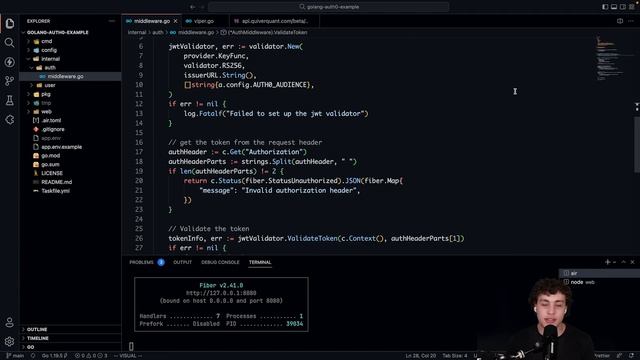
Task: Open the OUTPUT panel tab
Action: 182,262
